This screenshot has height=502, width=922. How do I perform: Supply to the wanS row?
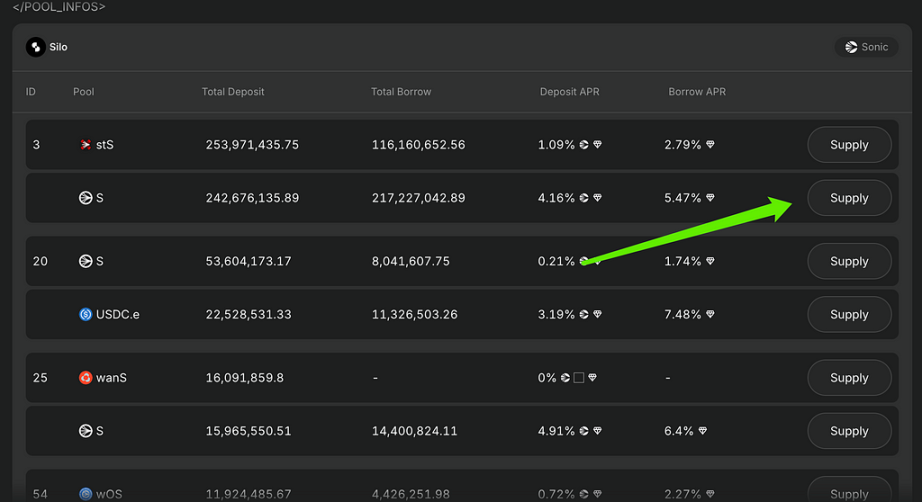849,377
